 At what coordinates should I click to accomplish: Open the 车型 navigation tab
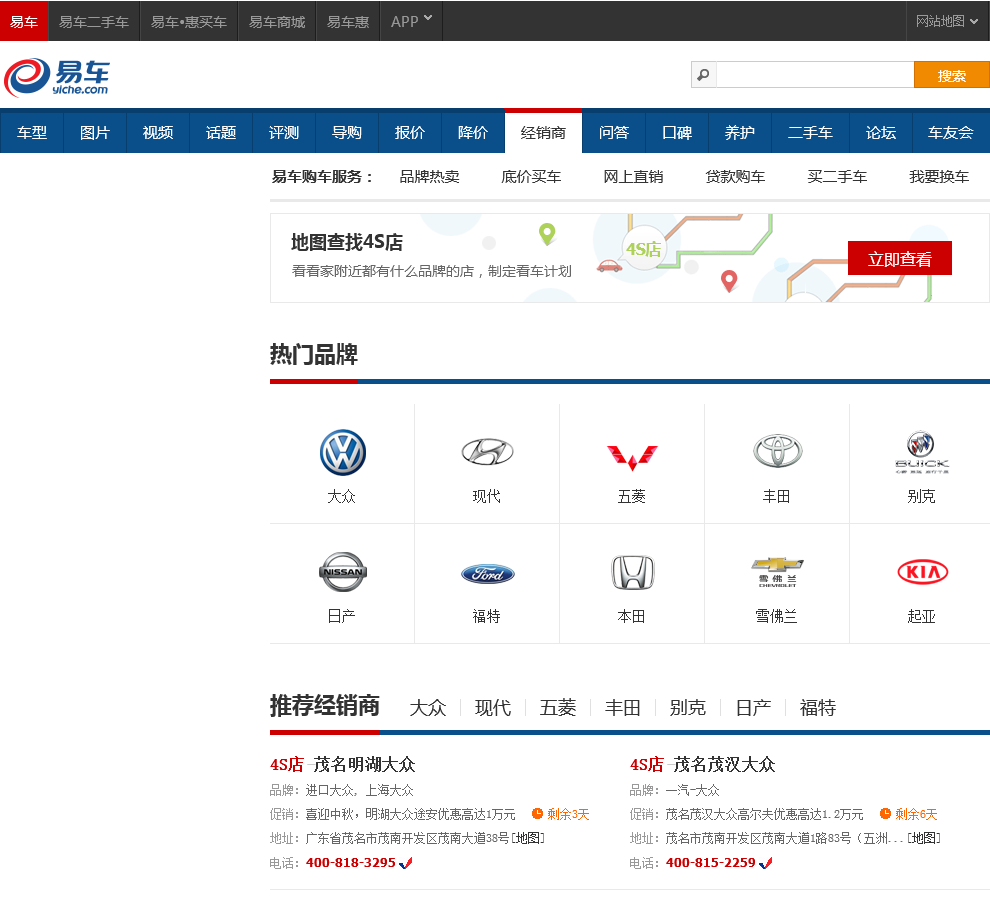[x=32, y=133]
